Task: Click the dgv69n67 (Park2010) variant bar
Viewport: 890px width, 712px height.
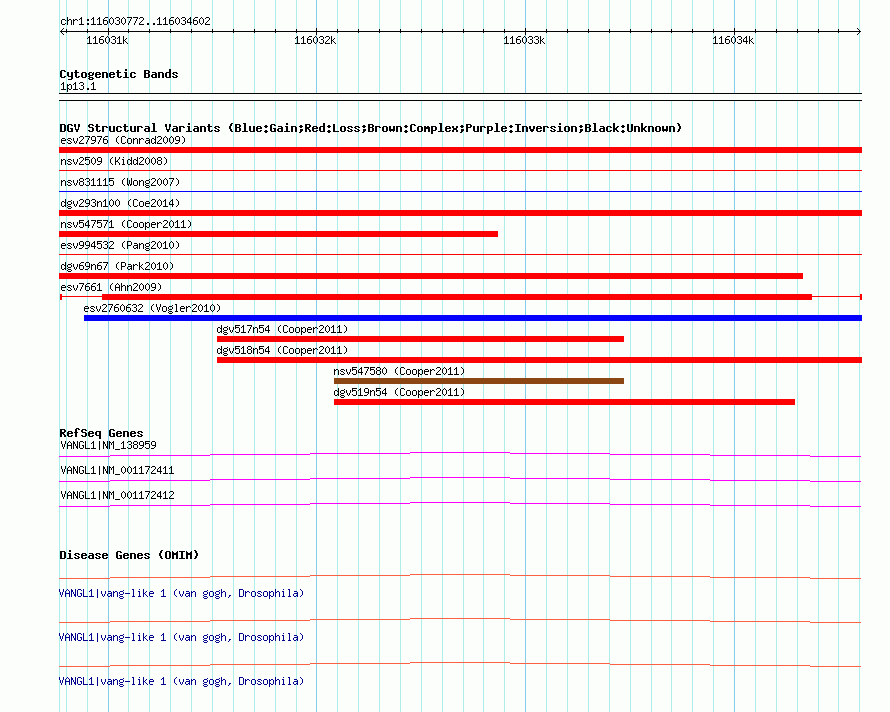Action: pyautogui.click(x=431, y=276)
